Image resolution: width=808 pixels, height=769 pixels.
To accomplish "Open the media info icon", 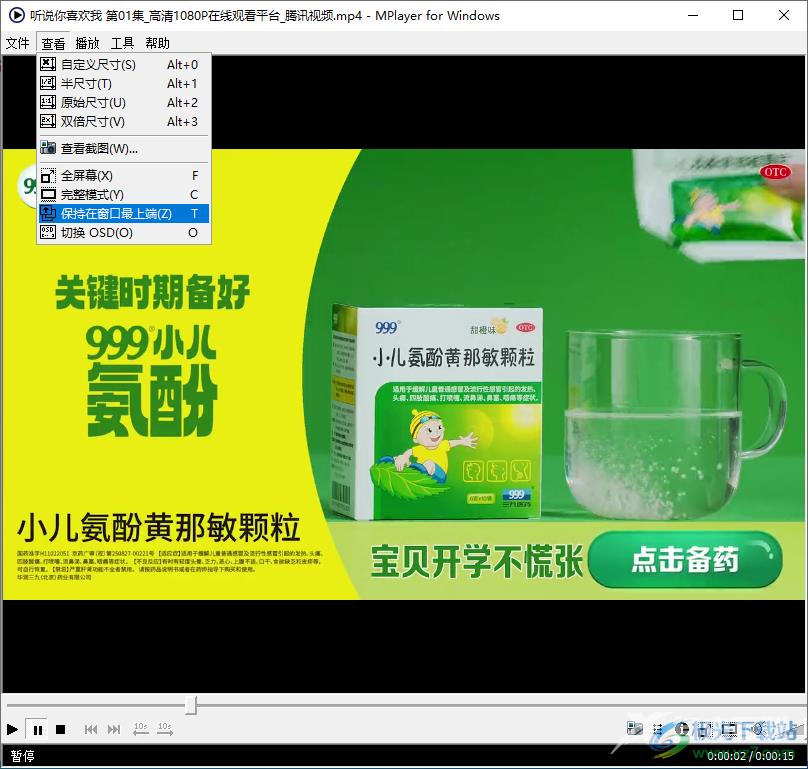I will coord(682,728).
